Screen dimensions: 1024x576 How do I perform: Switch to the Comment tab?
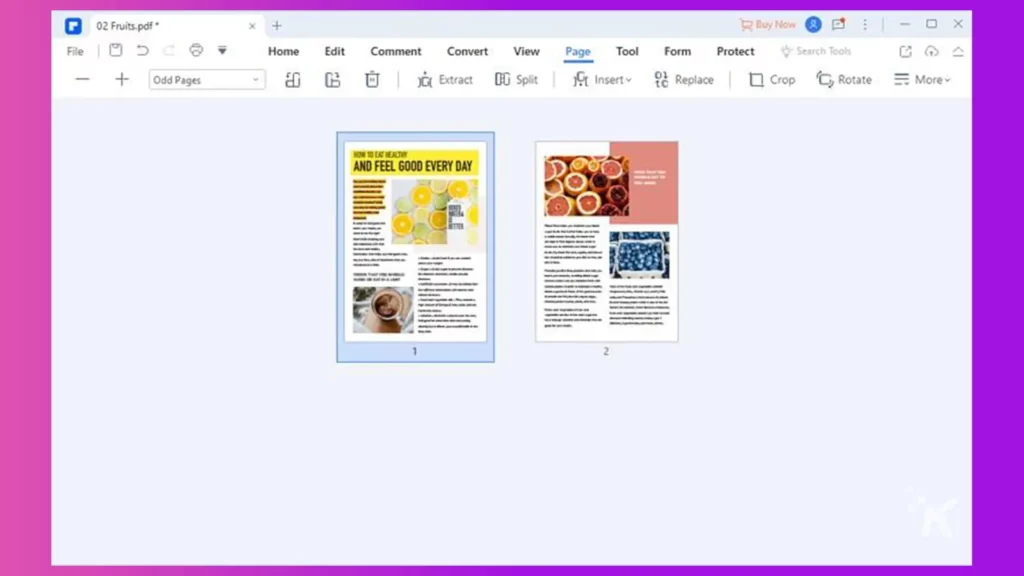coord(396,51)
